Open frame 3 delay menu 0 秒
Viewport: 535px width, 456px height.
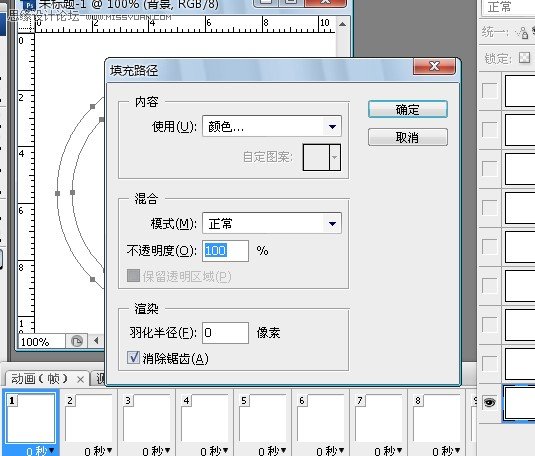pos(156,451)
